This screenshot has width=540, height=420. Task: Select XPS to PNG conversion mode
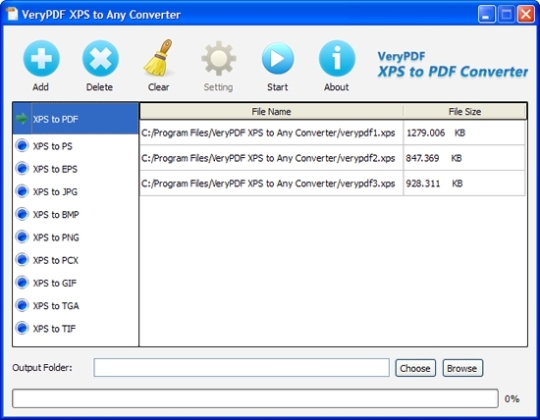click(x=75, y=237)
